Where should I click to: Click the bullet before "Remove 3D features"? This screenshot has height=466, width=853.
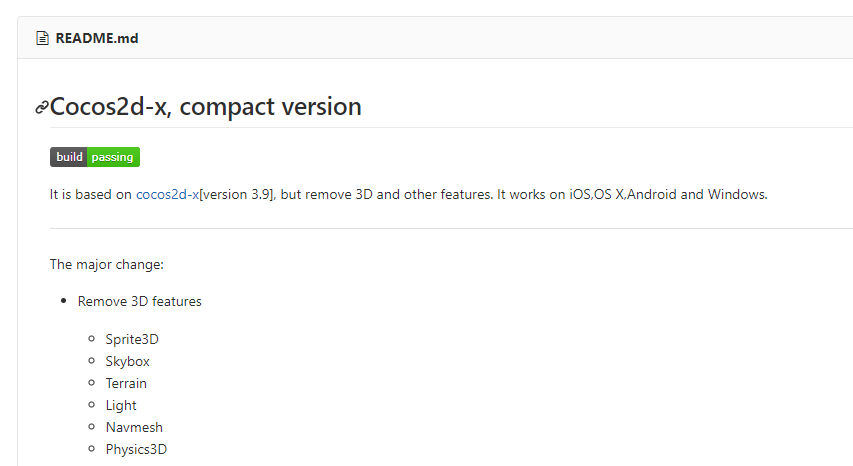click(x=64, y=301)
